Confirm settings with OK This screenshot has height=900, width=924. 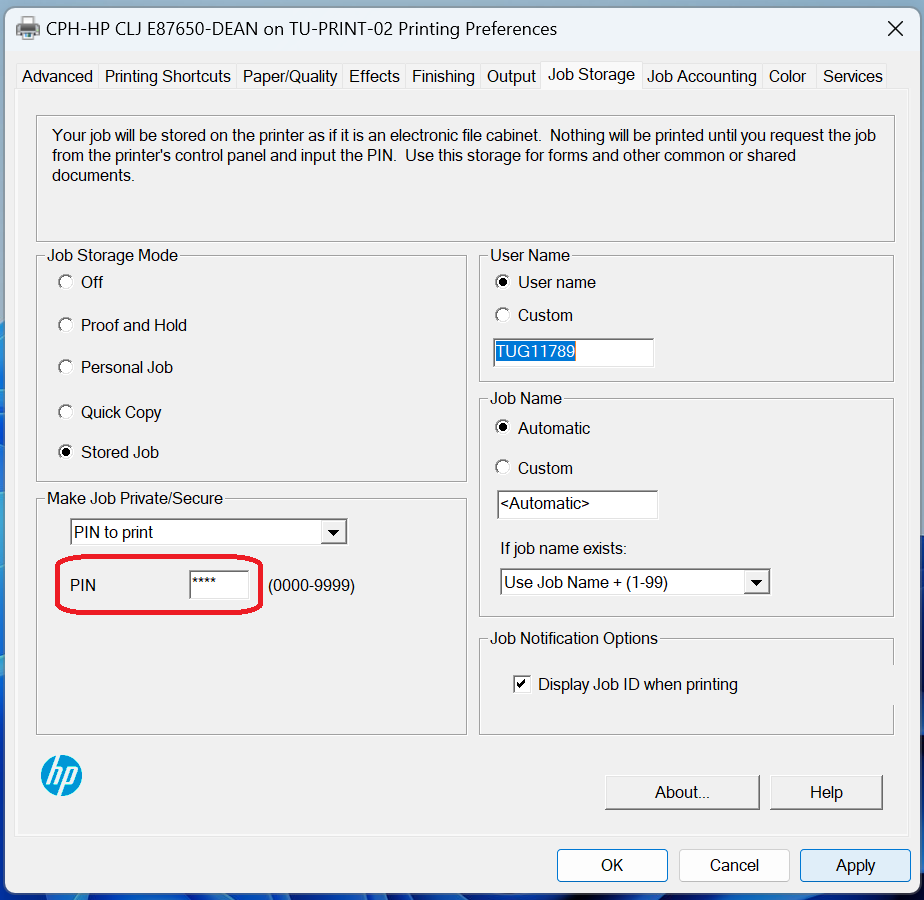click(x=612, y=865)
